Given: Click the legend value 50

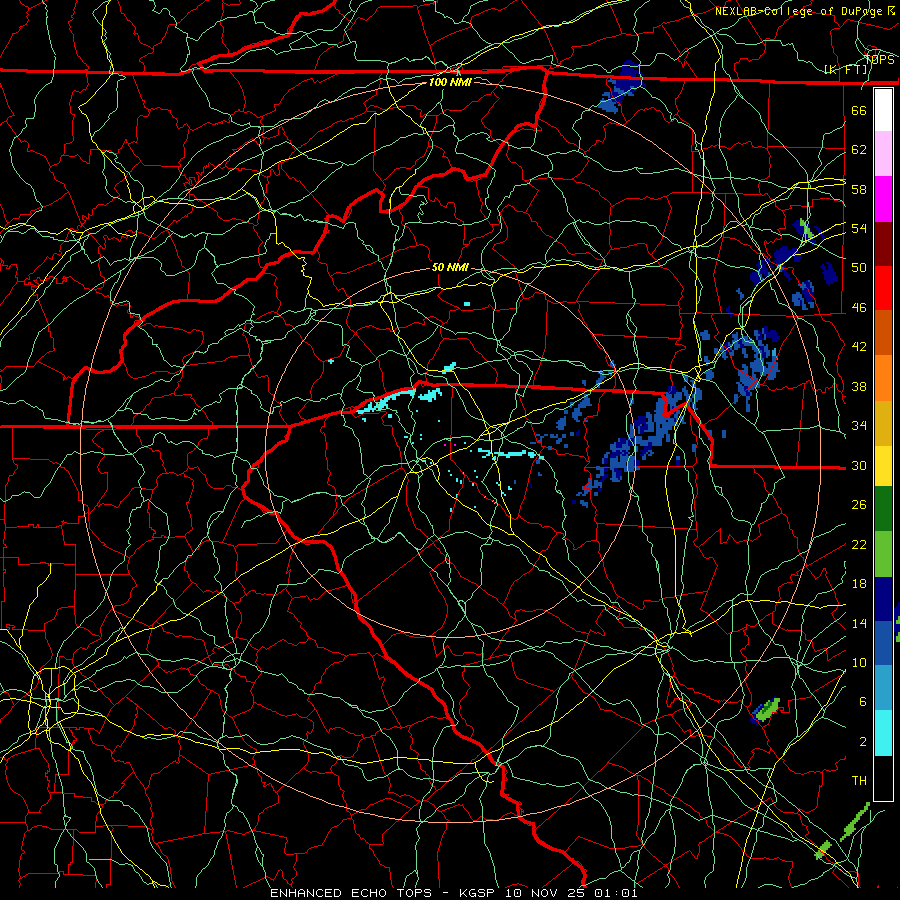Looking at the screenshot, I should tap(859, 267).
